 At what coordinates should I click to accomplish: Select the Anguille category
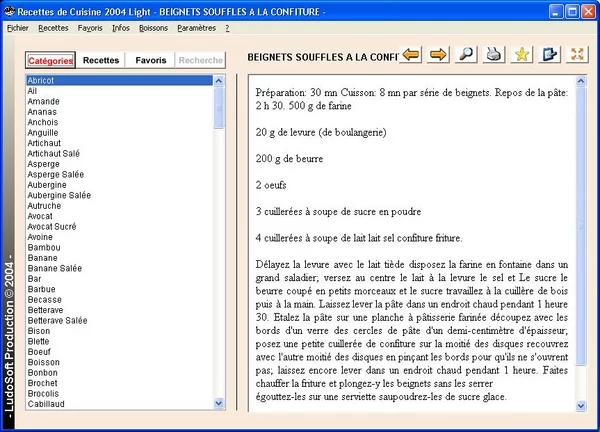click(x=119, y=133)
